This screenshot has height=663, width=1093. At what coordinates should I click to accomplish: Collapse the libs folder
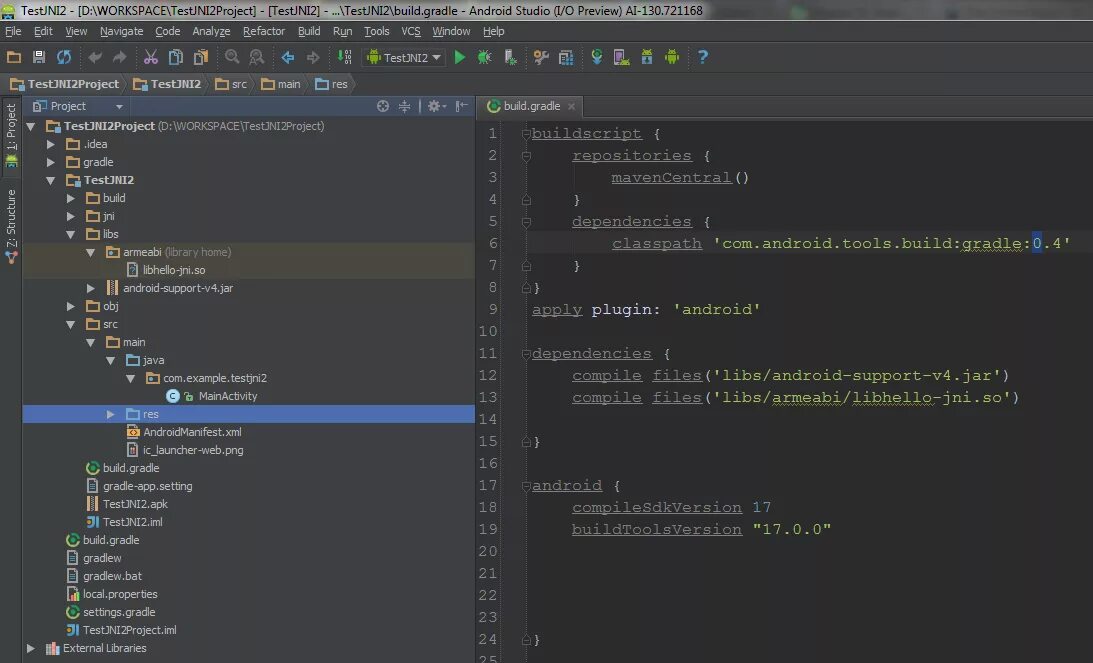(70, 234)
